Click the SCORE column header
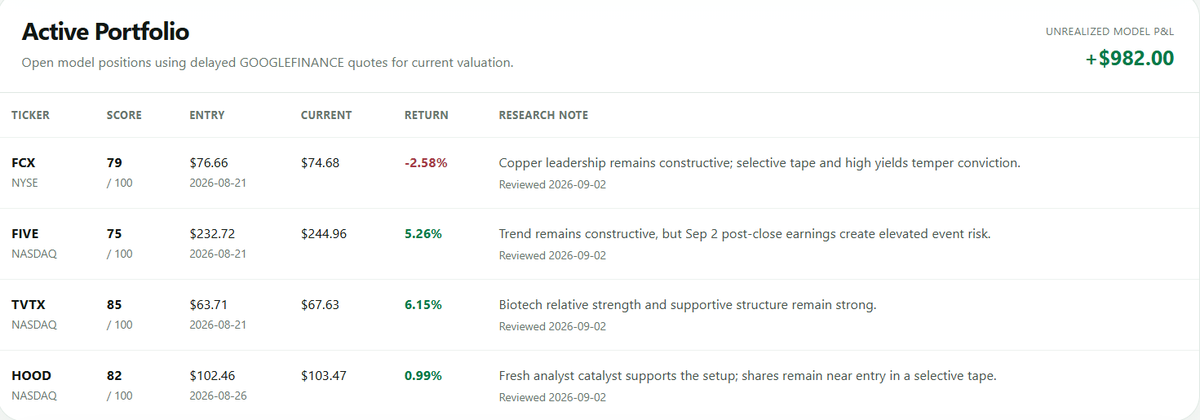1200x420 pixels. tap(124, 115)
